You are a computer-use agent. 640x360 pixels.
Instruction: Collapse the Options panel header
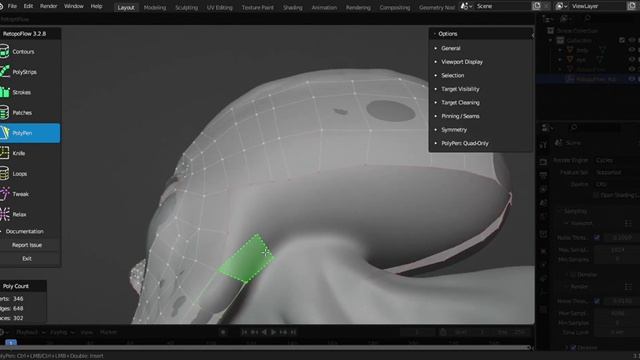point(480,34)
